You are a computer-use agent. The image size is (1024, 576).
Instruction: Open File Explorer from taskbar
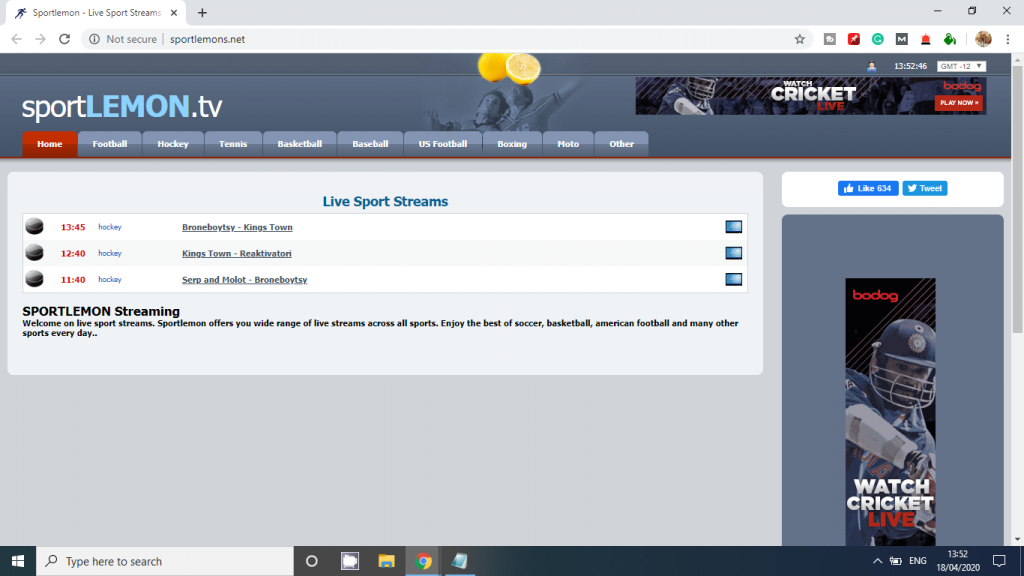(386, 561)
